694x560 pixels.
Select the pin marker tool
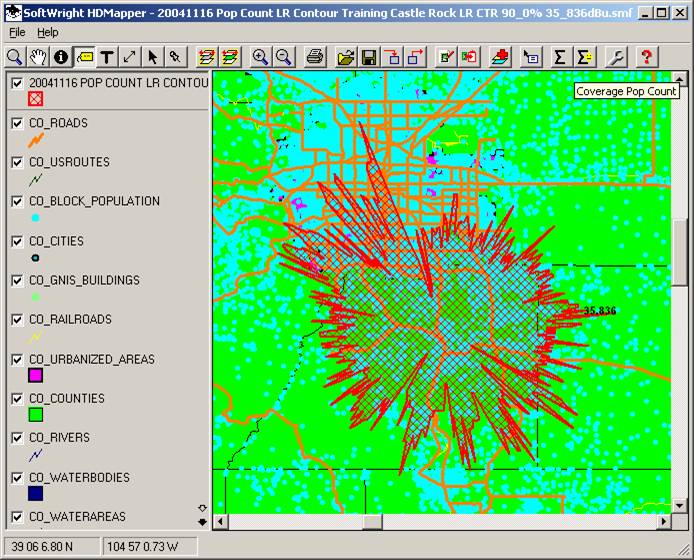coord(176,57)
